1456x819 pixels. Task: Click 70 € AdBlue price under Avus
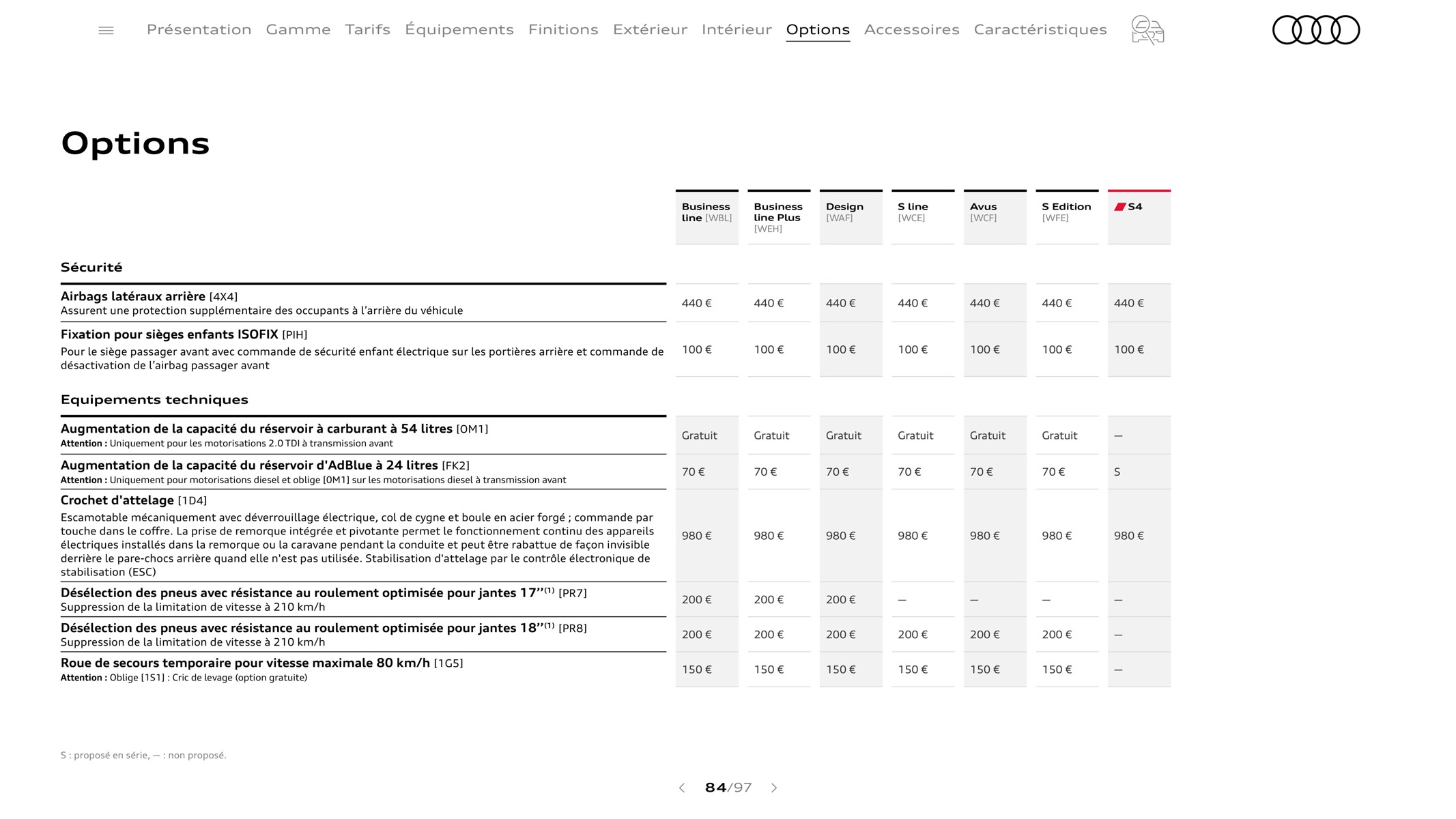click(x=982, y=472)
